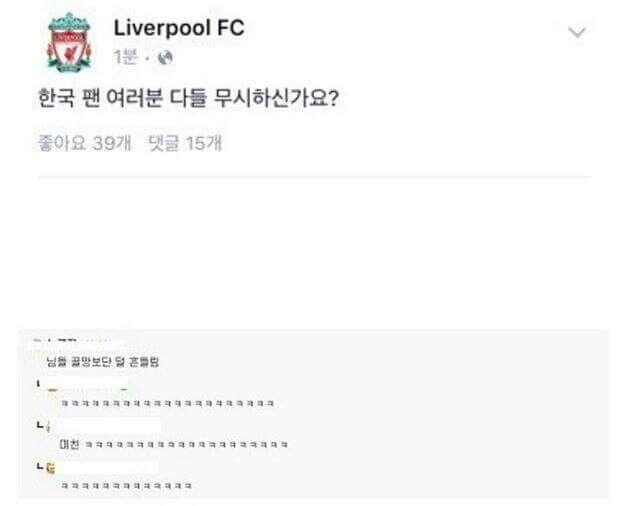Click the reply beginning with '미친'
Image resolution: width=640 pixels, height=506 pixels.
pos(175,443)
